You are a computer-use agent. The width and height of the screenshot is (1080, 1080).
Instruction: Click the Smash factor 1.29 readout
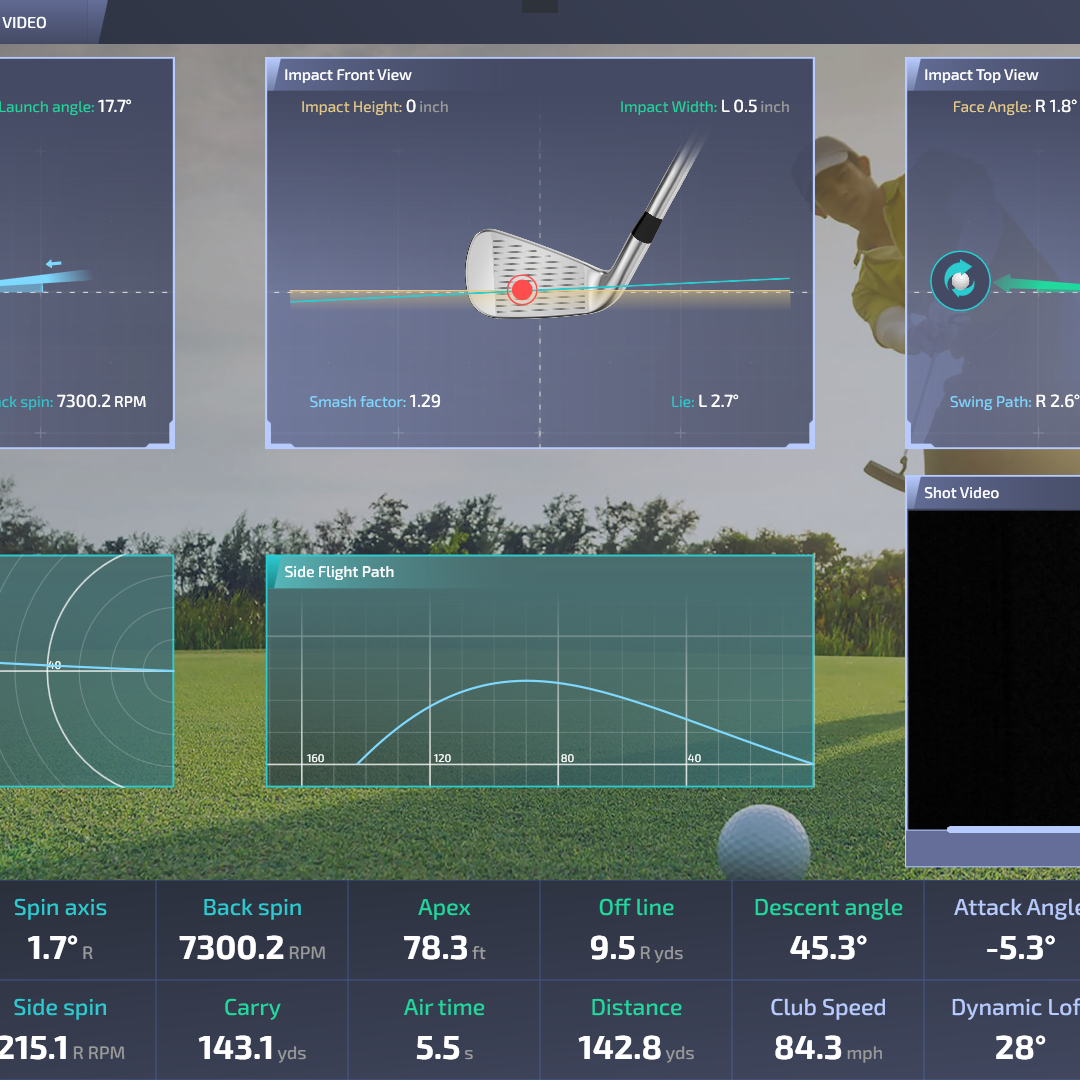pos(375,402)
